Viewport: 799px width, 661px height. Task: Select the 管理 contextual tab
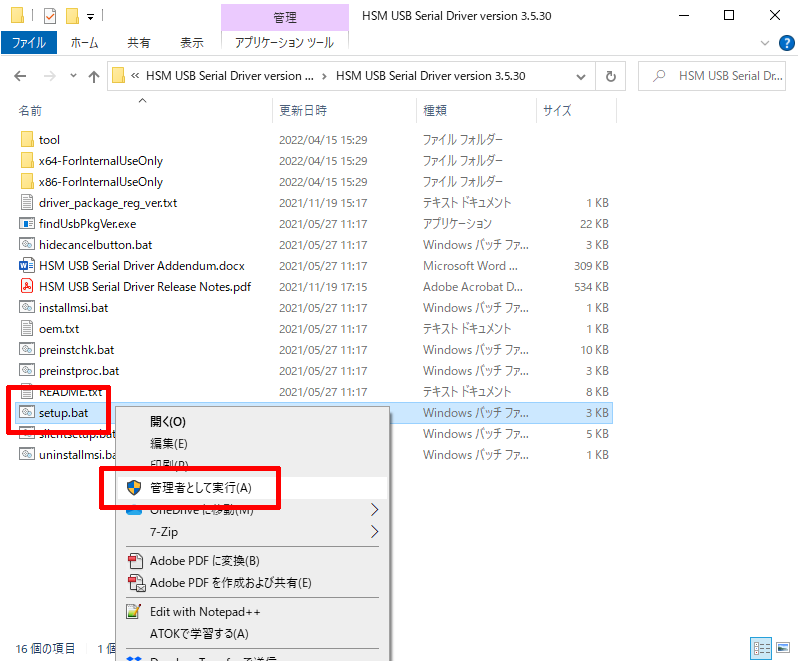(285, 17)
